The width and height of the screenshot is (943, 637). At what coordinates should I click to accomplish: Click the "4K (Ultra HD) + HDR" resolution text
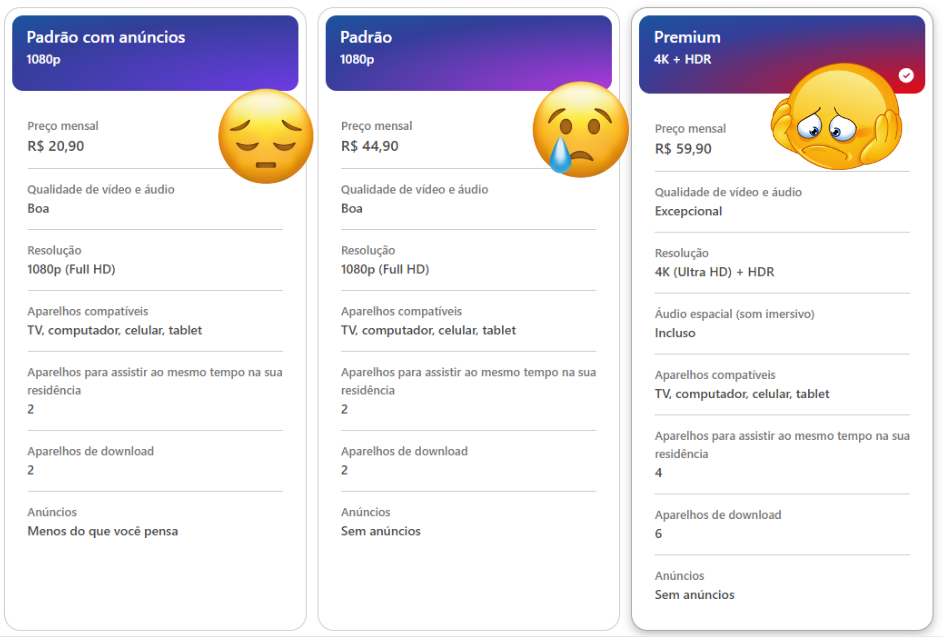tap(714, 272)
